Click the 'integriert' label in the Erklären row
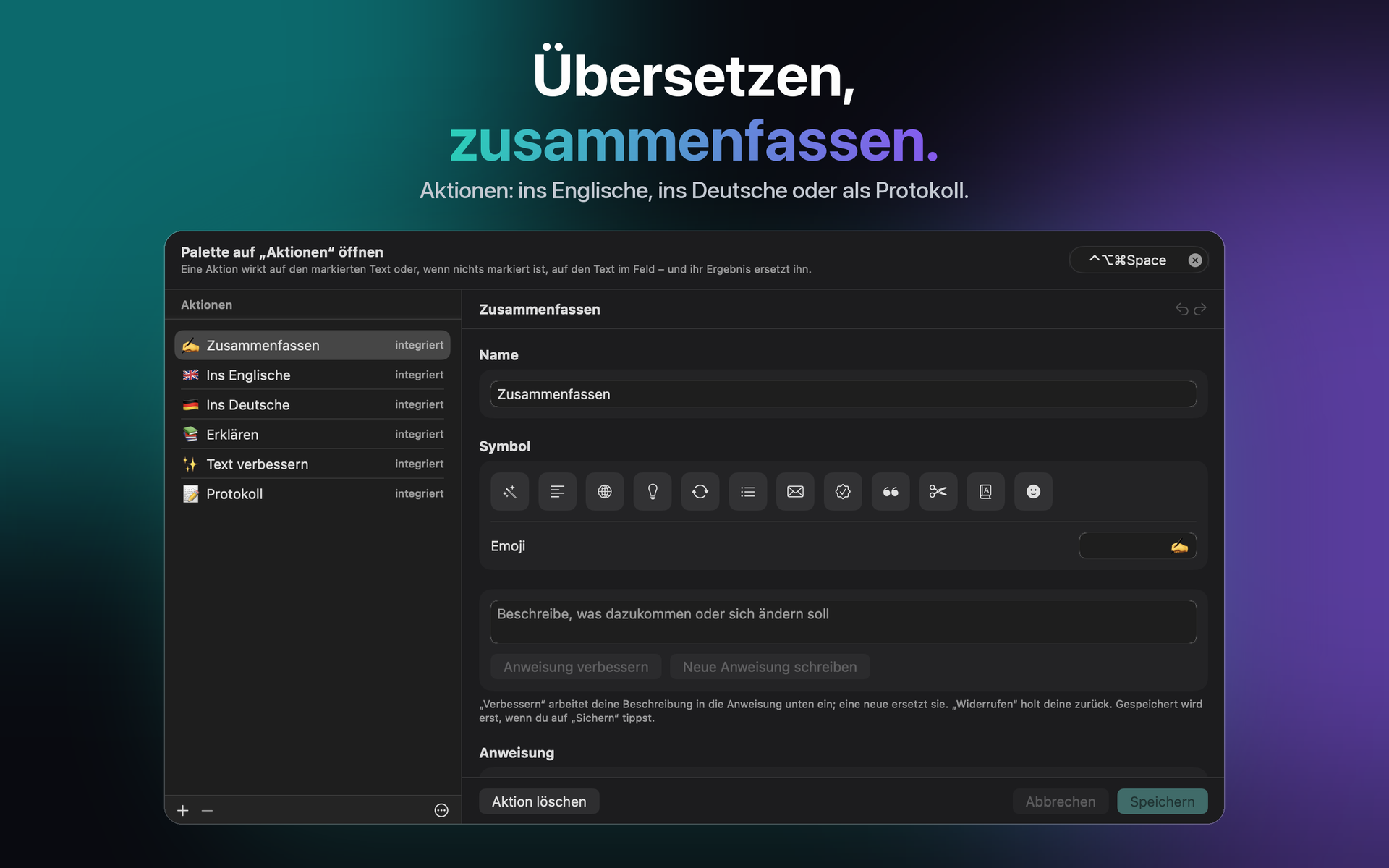The height and width of the screenshot is (868, 1389). click(419, 435)
